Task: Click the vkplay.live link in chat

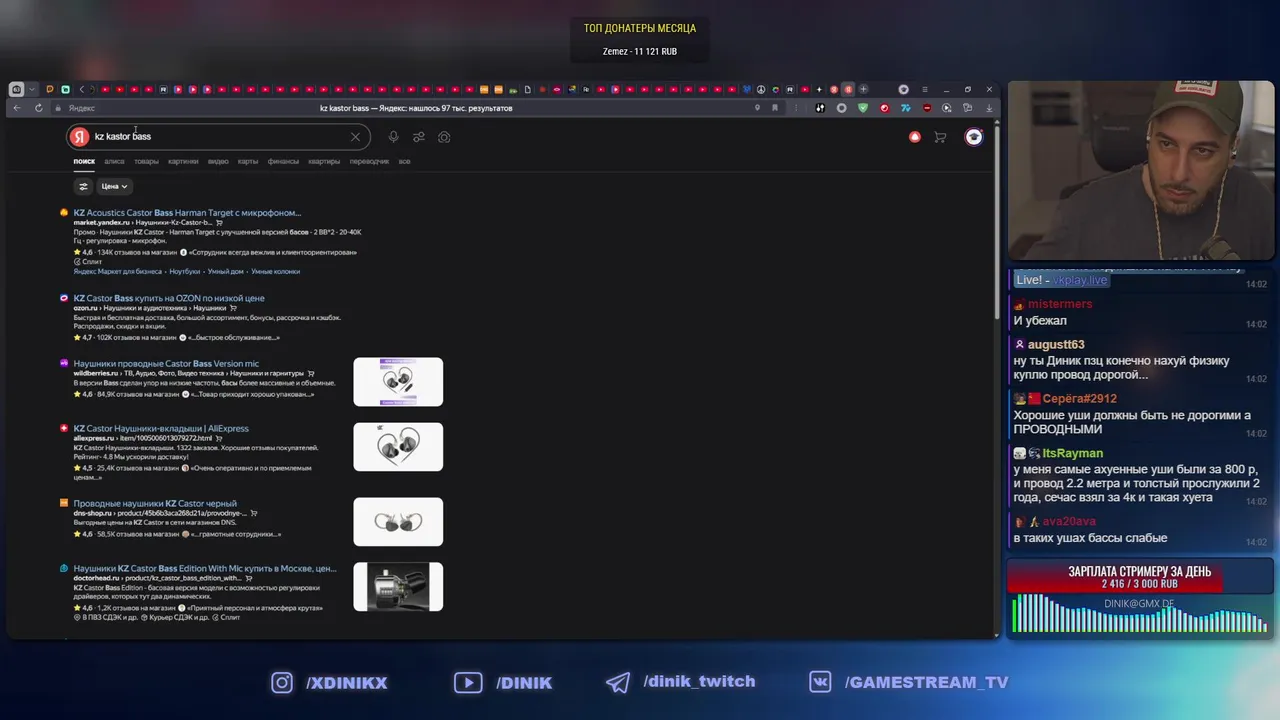Action: pos(1080,280)
